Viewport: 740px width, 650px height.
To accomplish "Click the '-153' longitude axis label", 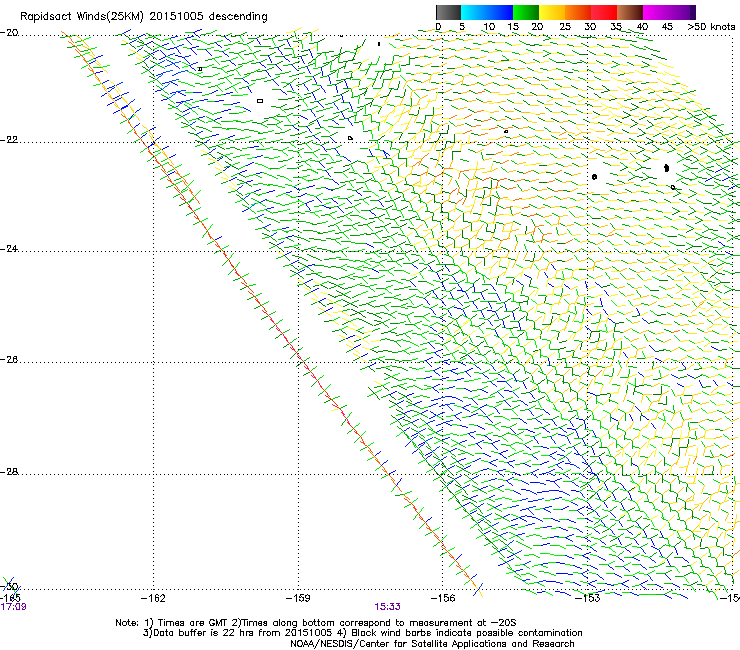I will (588, 598).
